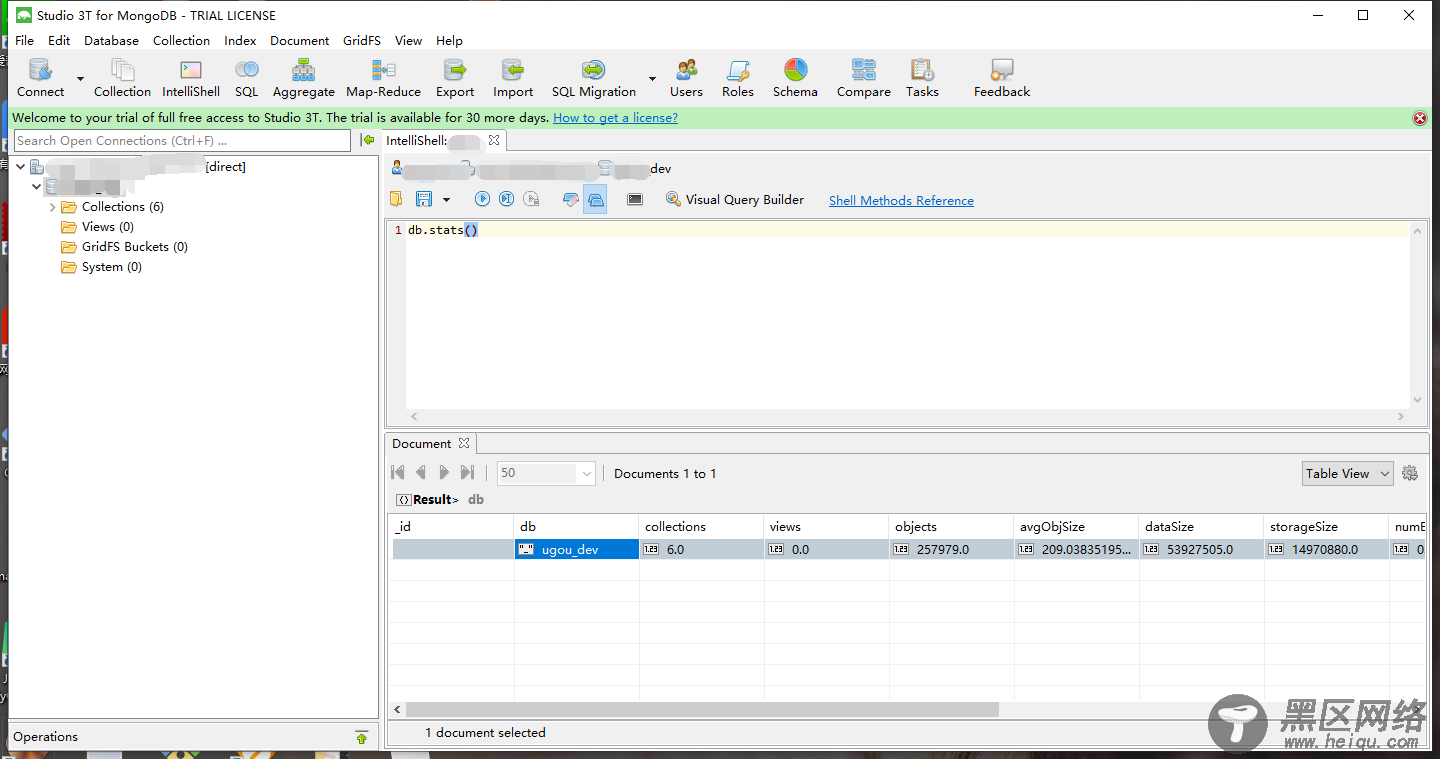Viewport: 1440px width, 759px height.
Task: Open the Tasks tool
Action: pyautogui.click(x=922, y=78)
